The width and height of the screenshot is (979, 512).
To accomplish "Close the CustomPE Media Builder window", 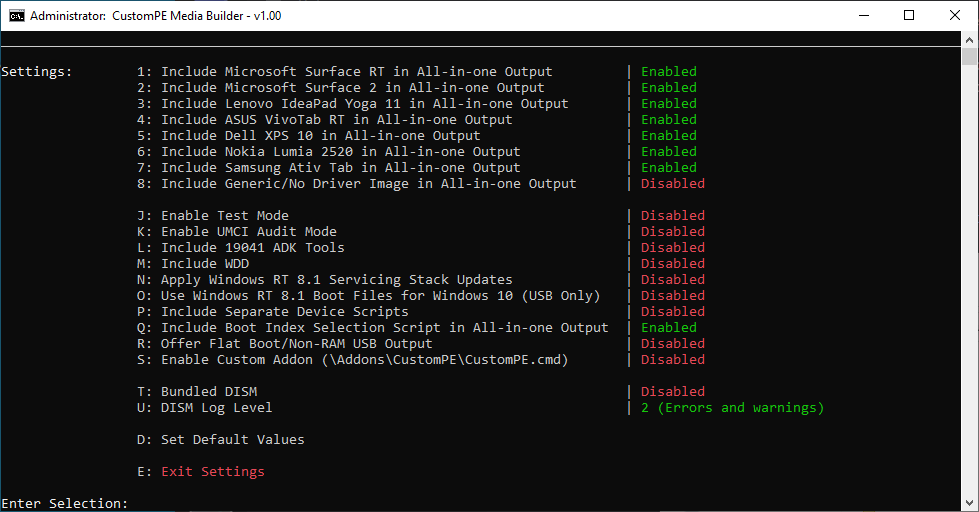I will [x=955, y=16].
